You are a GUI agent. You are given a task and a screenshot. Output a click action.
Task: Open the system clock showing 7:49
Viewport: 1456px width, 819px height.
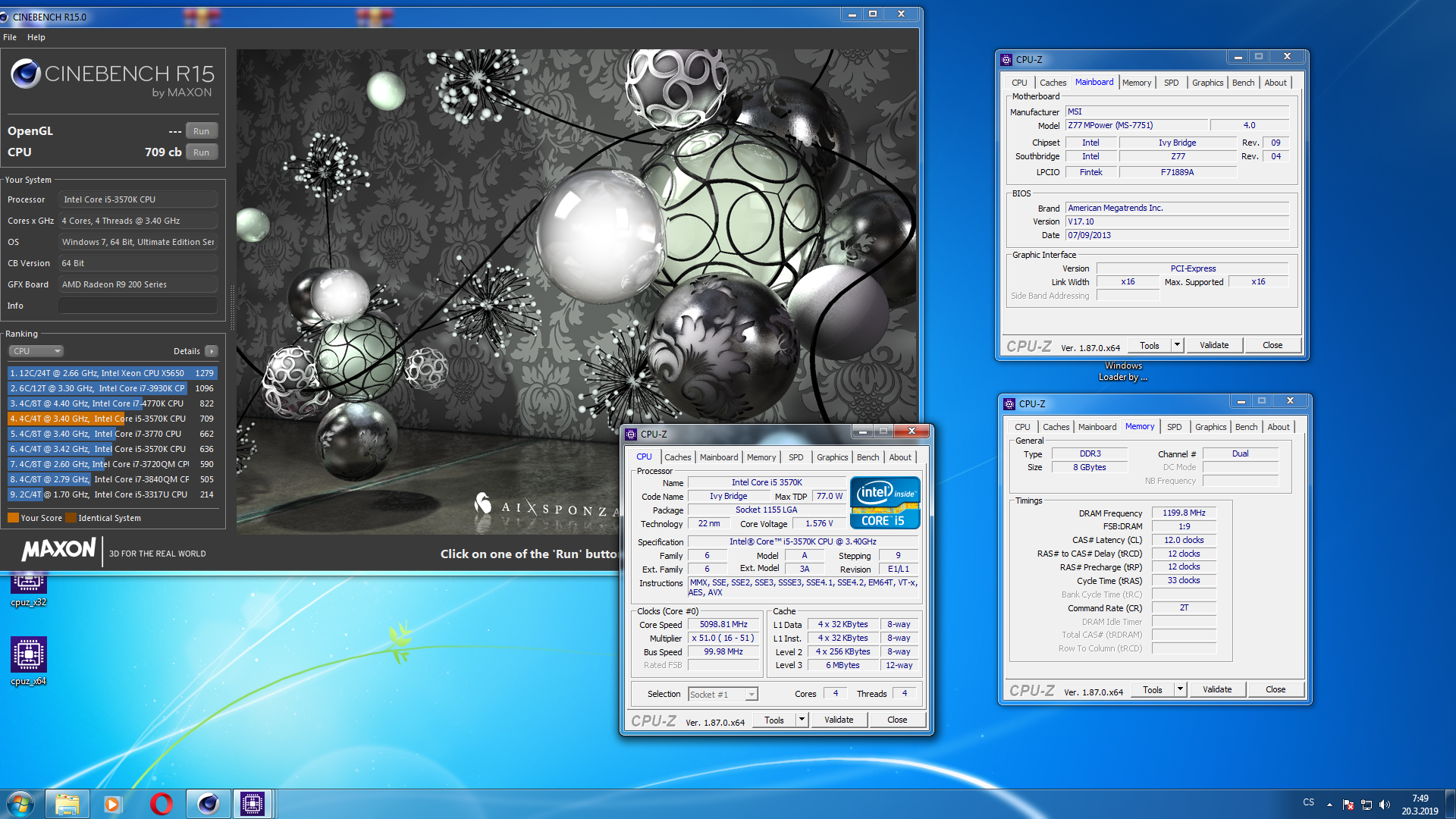coord(1420,805)
